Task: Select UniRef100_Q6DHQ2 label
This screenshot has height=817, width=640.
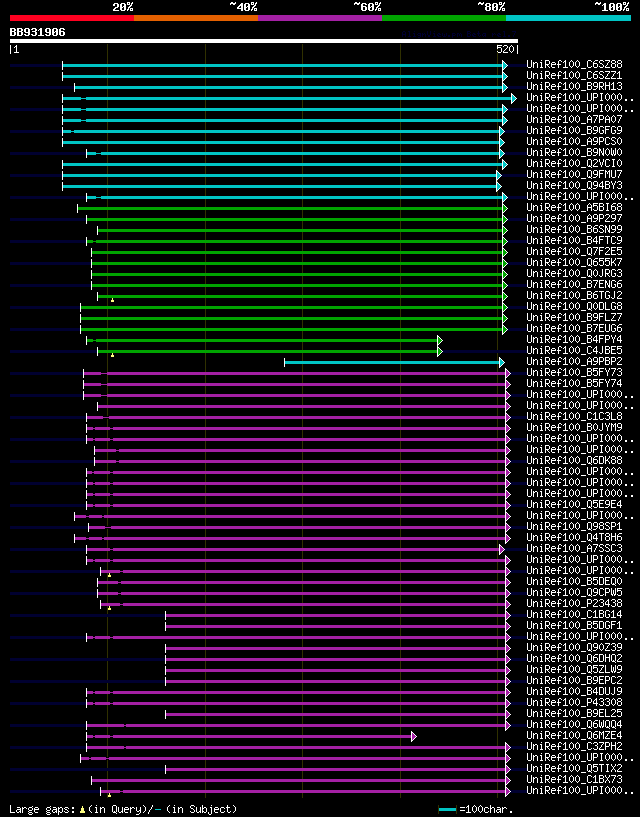Action: point(574,658)
